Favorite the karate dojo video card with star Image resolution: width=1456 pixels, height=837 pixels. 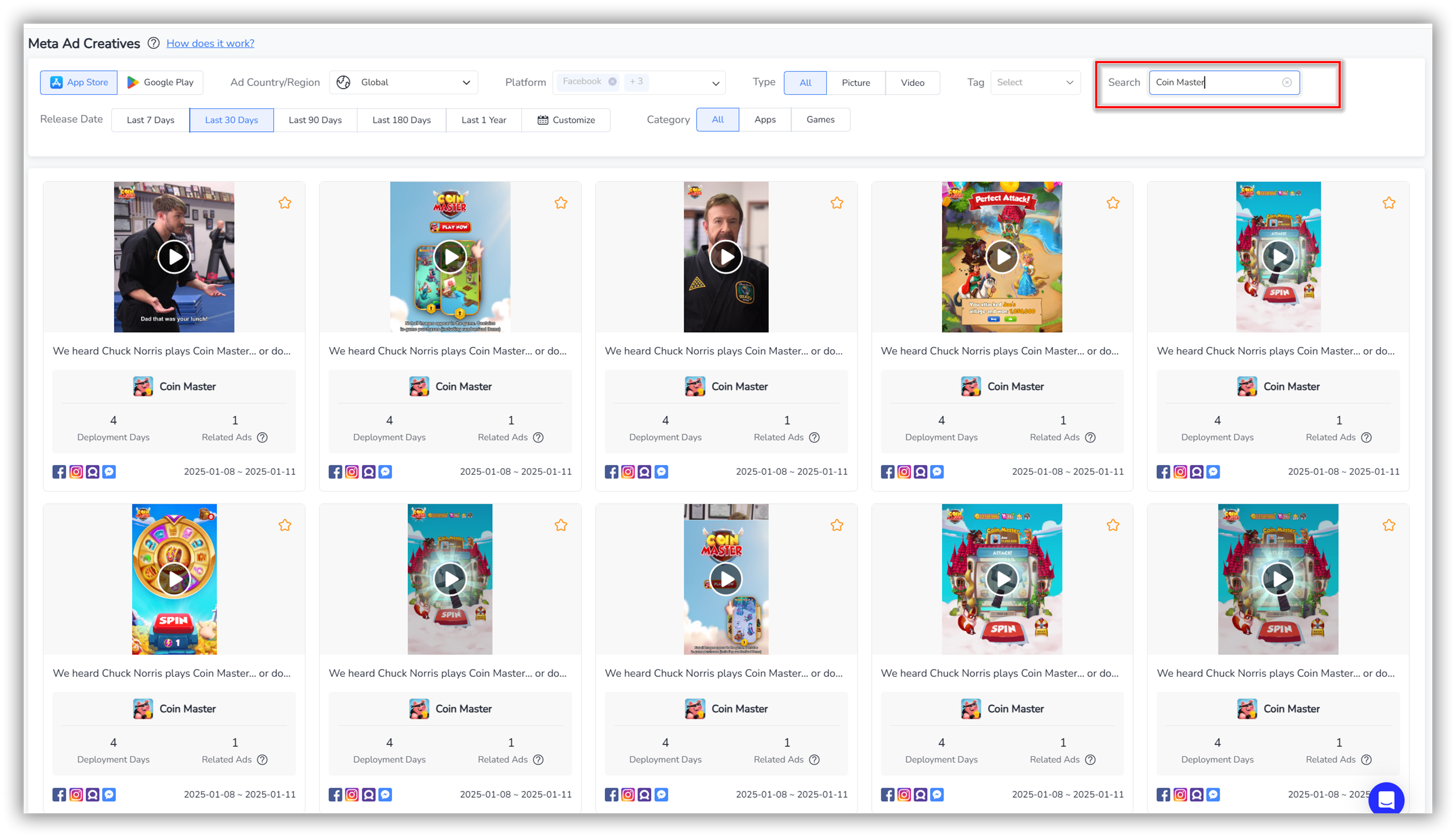285,203
